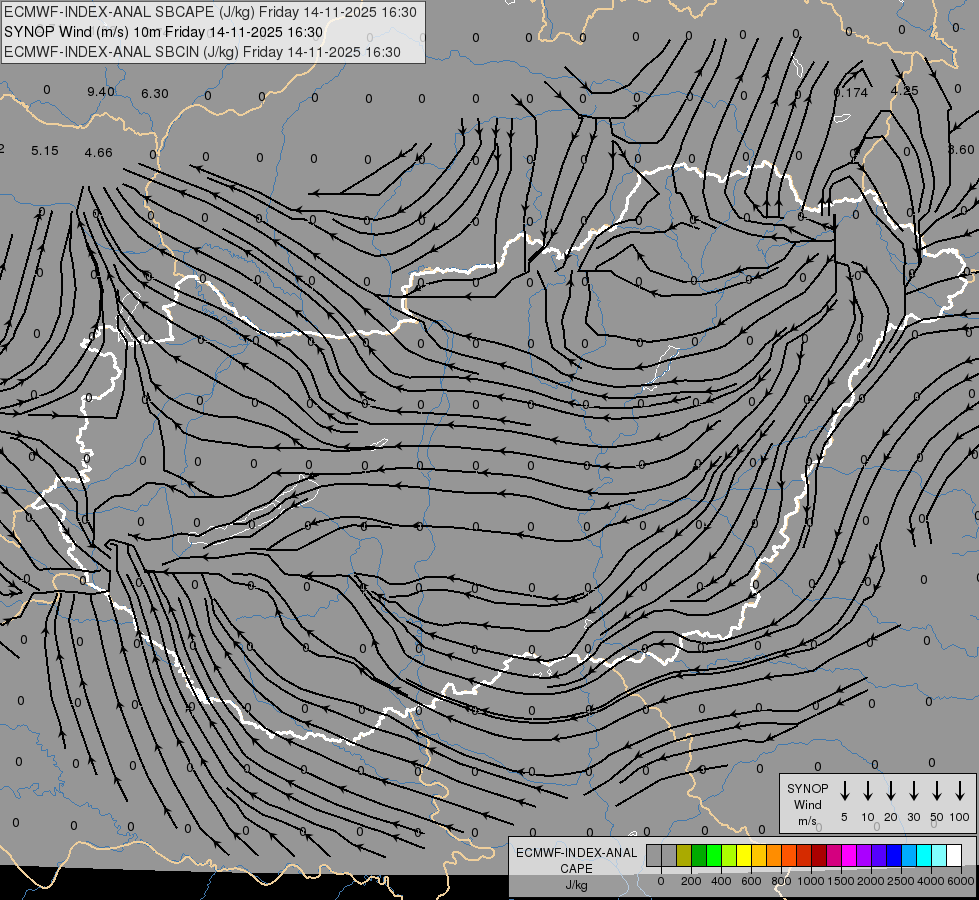Screen dimensions: 979x900
Task: Select the dark red swatch starting at 1000
Action: pyautogui.click(x=819, y=855)
